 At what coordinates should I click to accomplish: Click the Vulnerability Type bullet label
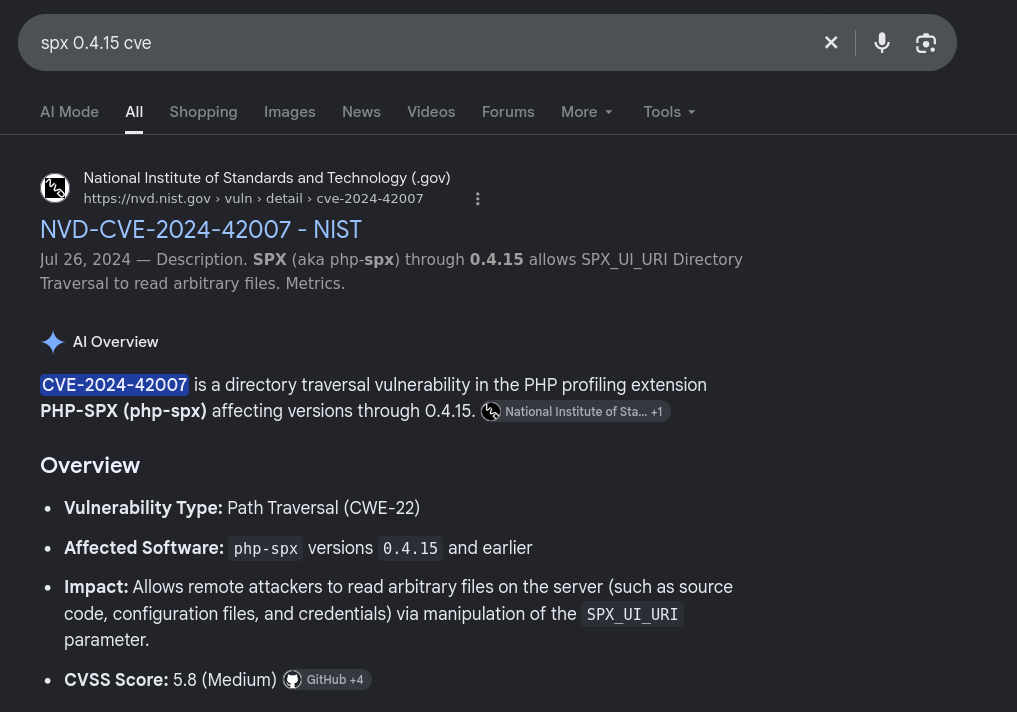tap(143, 508)
